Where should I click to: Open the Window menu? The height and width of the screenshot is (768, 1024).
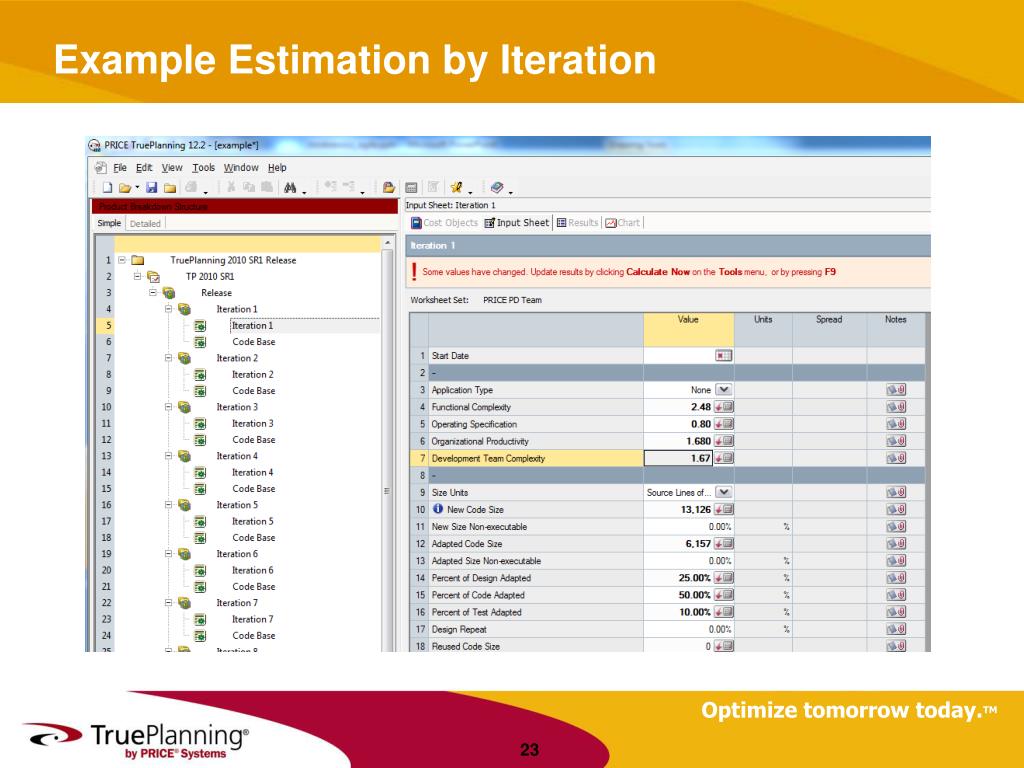click(x=241, y=168)
